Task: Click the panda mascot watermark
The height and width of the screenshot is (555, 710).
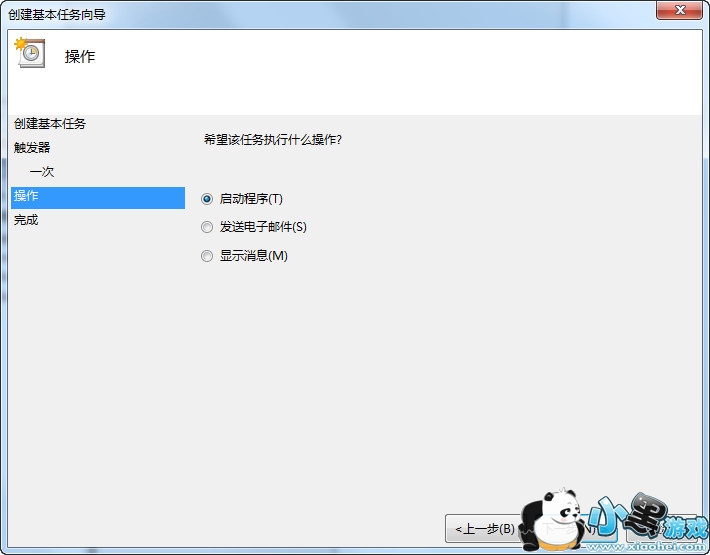Action: pyautogui.click(x=552, y=520)
